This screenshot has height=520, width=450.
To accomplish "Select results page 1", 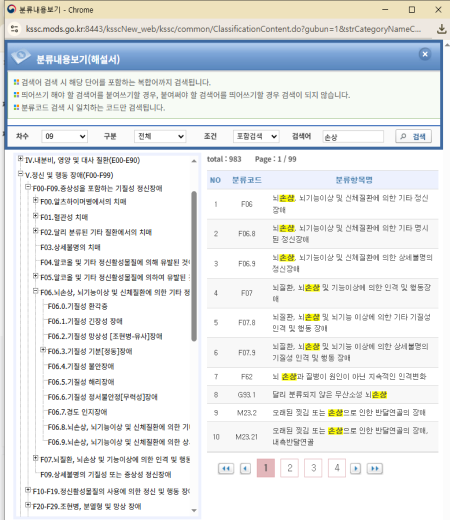I will point(266,468).
